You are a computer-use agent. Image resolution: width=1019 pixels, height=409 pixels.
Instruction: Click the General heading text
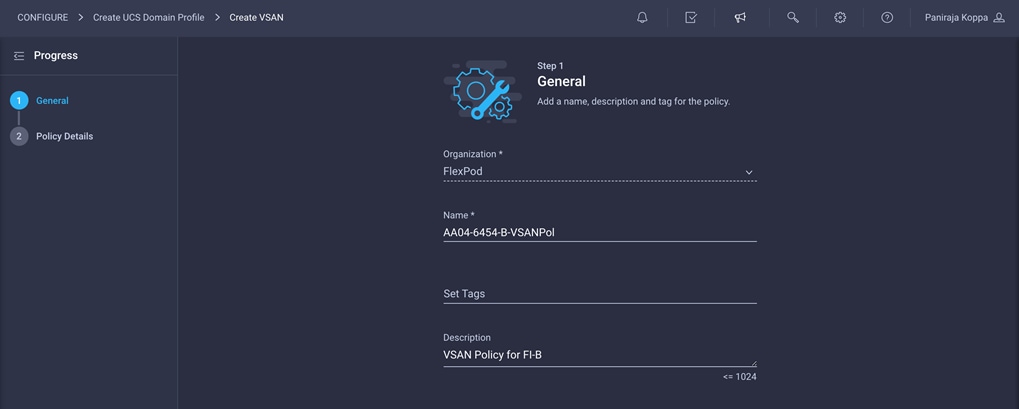[561, 81]
